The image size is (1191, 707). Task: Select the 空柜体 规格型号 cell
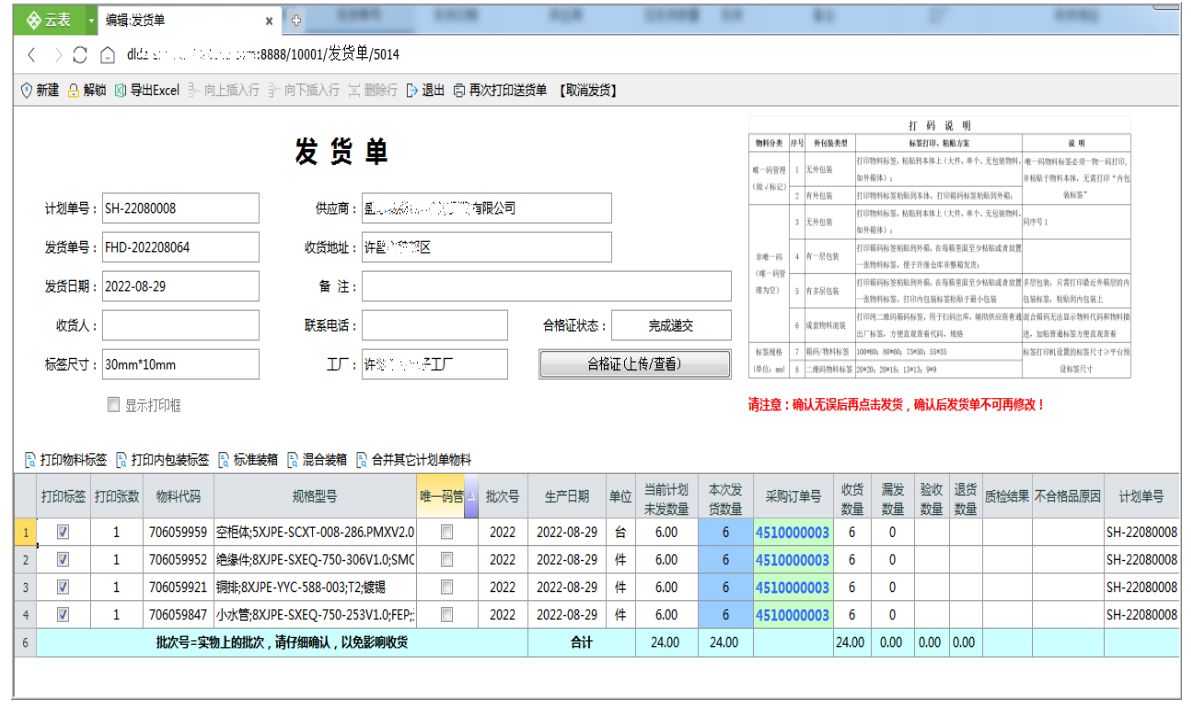pyautogui.click(x=315, y=532)
